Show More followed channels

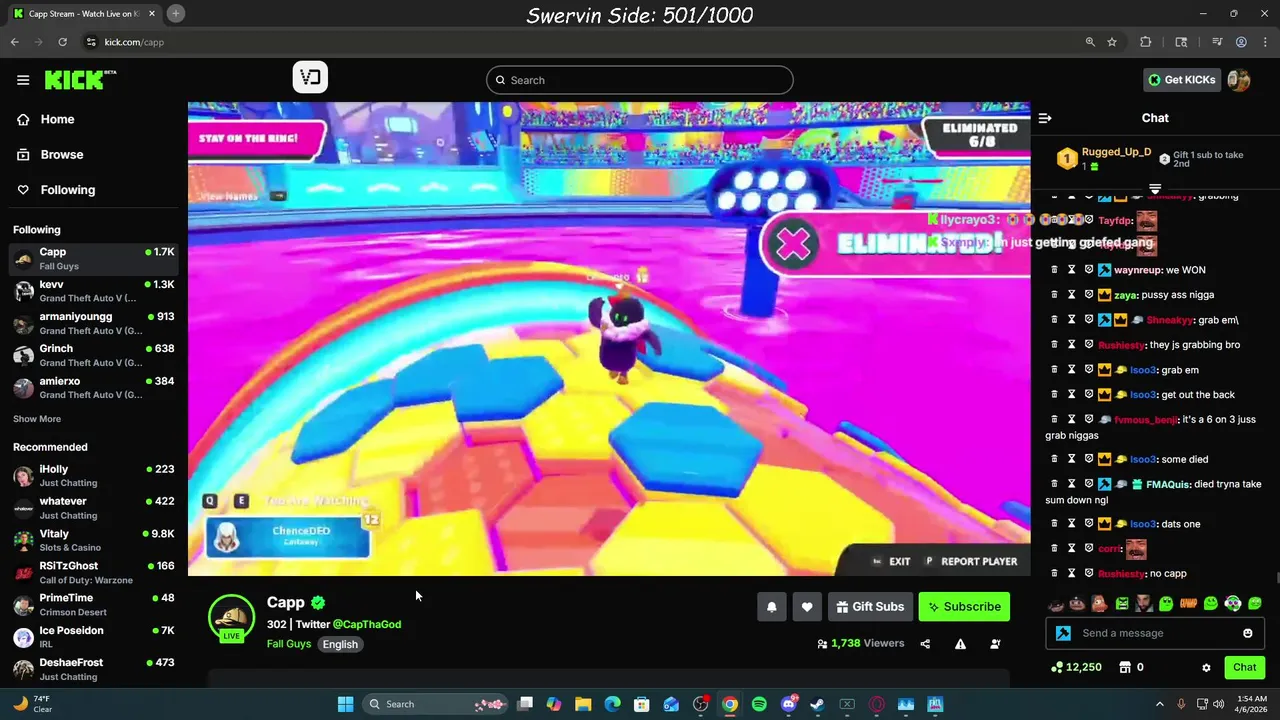pos(37,419)
